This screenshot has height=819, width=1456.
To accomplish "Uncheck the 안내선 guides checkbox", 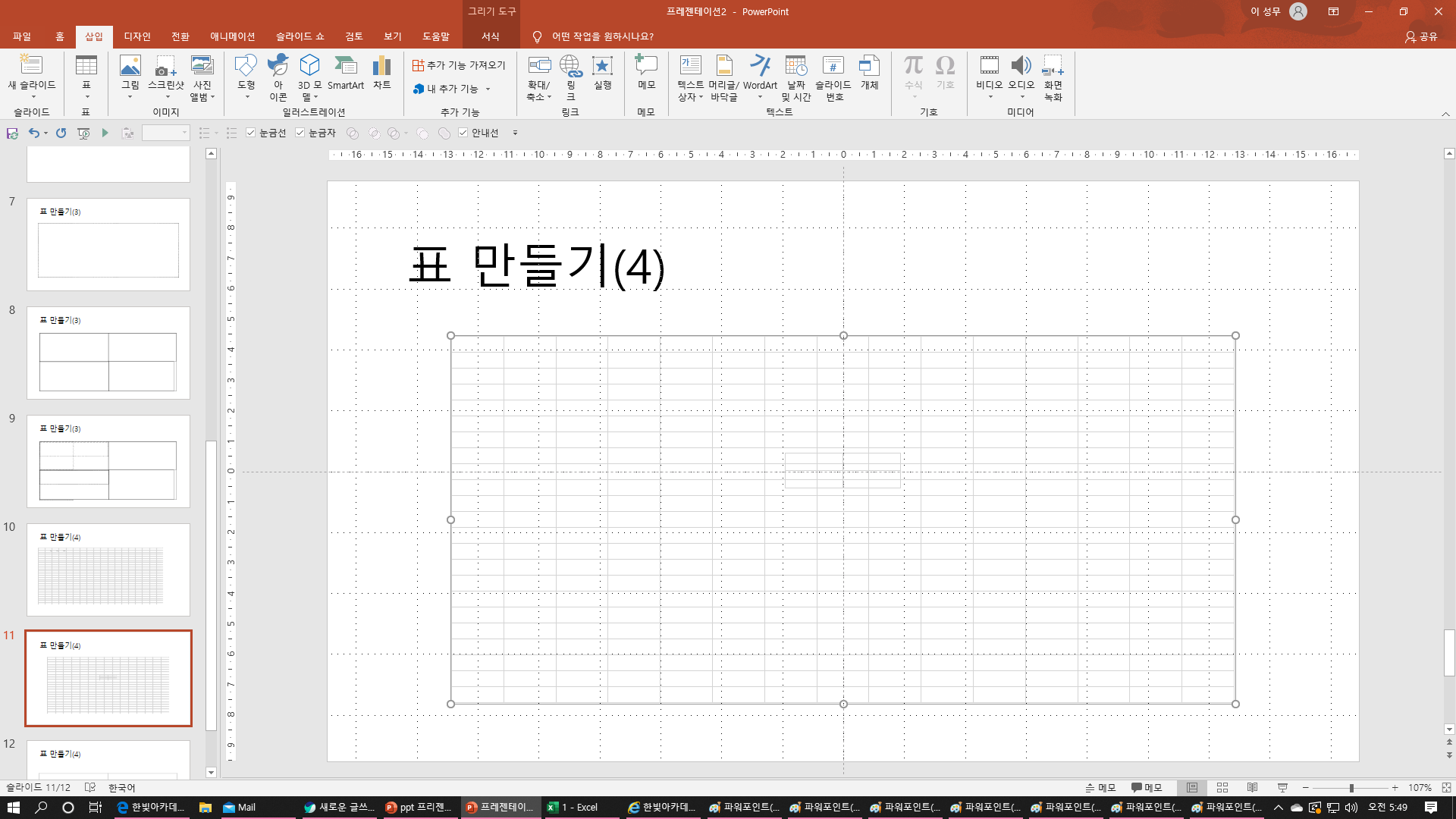I will coord(463,133).
